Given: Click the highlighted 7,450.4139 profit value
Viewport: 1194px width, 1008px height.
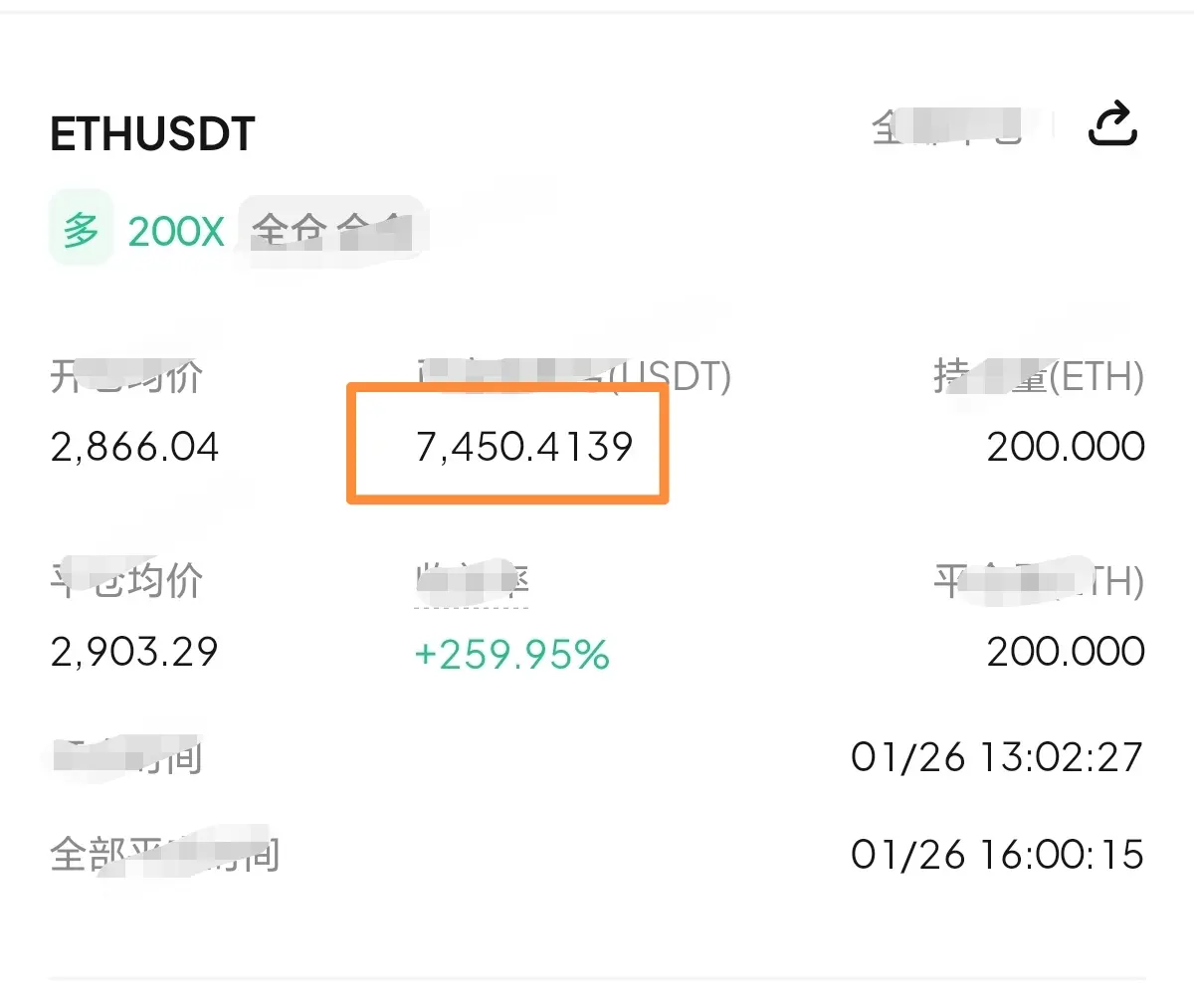Looking at the screenshot, I should point(523,447).
